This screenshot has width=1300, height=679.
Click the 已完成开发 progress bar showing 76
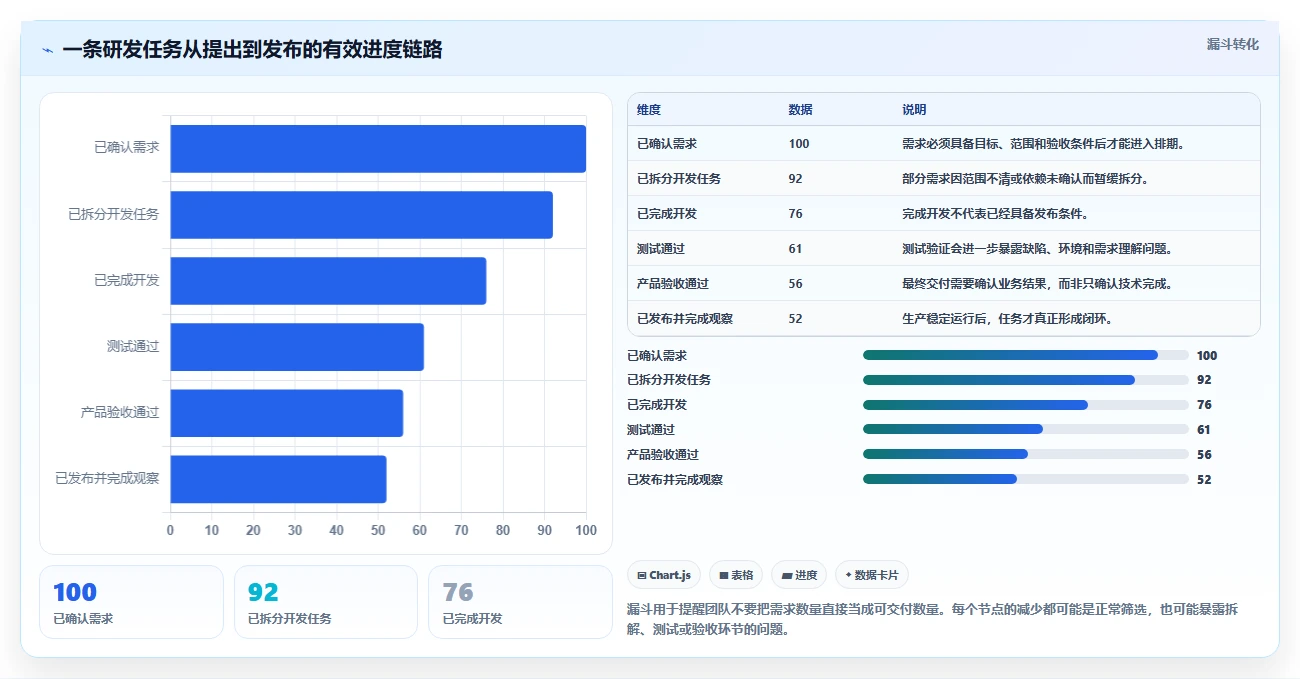click(1026, 405)
